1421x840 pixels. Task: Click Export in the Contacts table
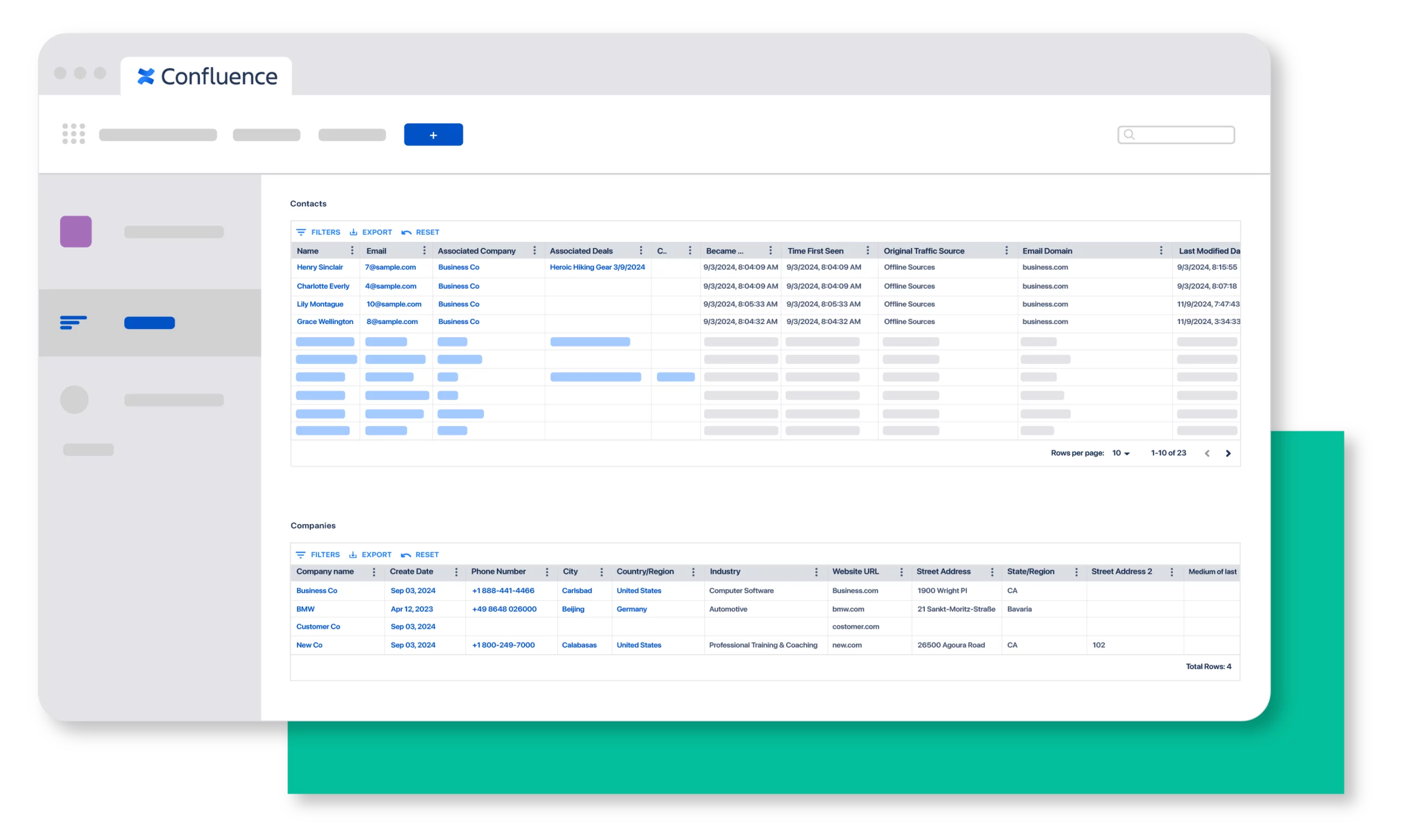(371, 232)
